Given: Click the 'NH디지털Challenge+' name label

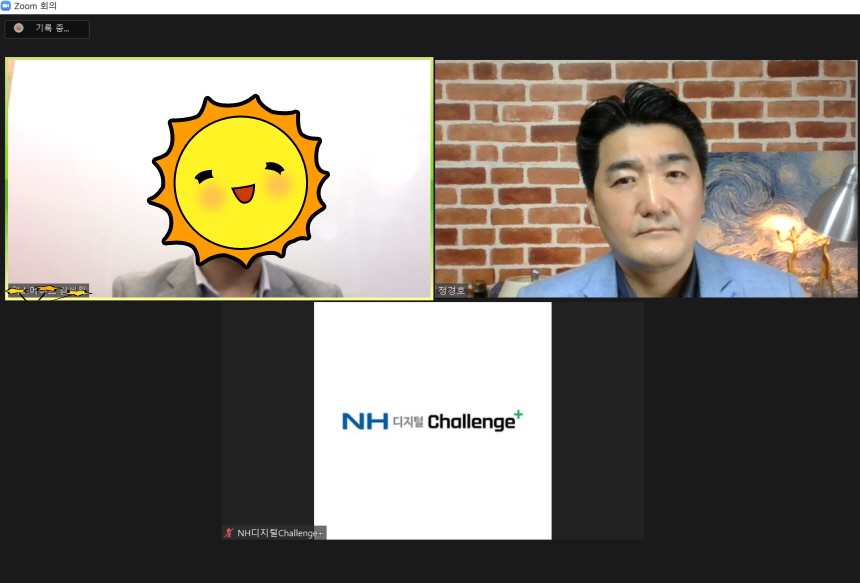Looking at the screenshot, I should (x=280, y=533).
